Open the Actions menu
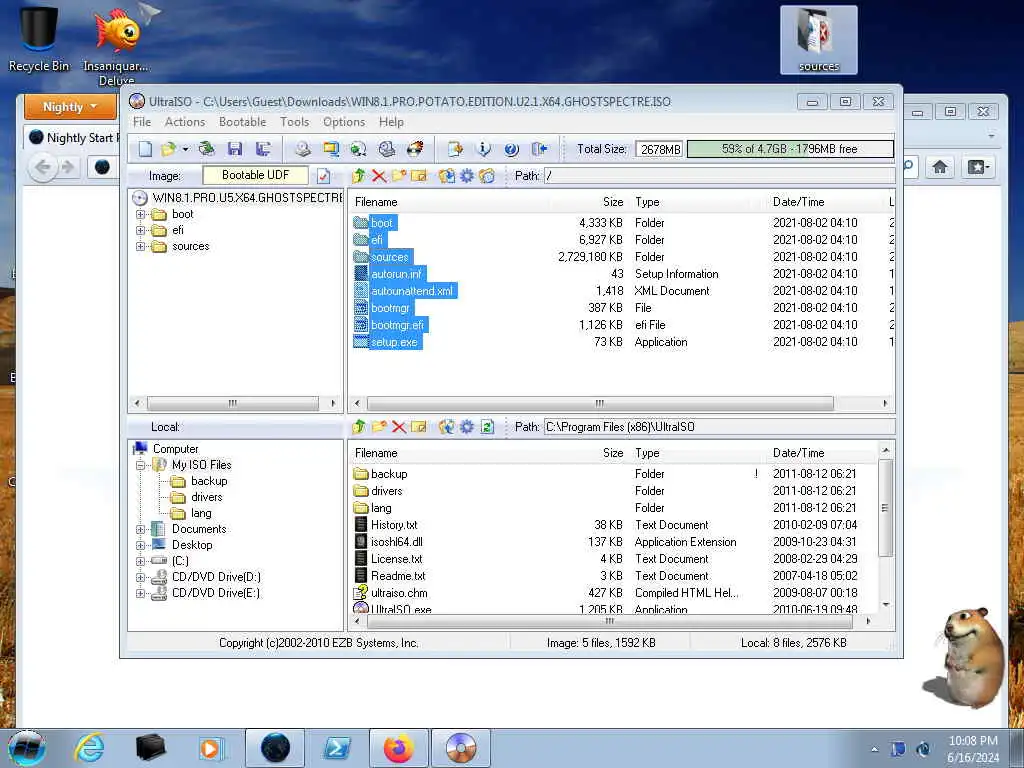The height and width of the screenshot is (768, 1024). pyautogui.click(x=185, y=122)
